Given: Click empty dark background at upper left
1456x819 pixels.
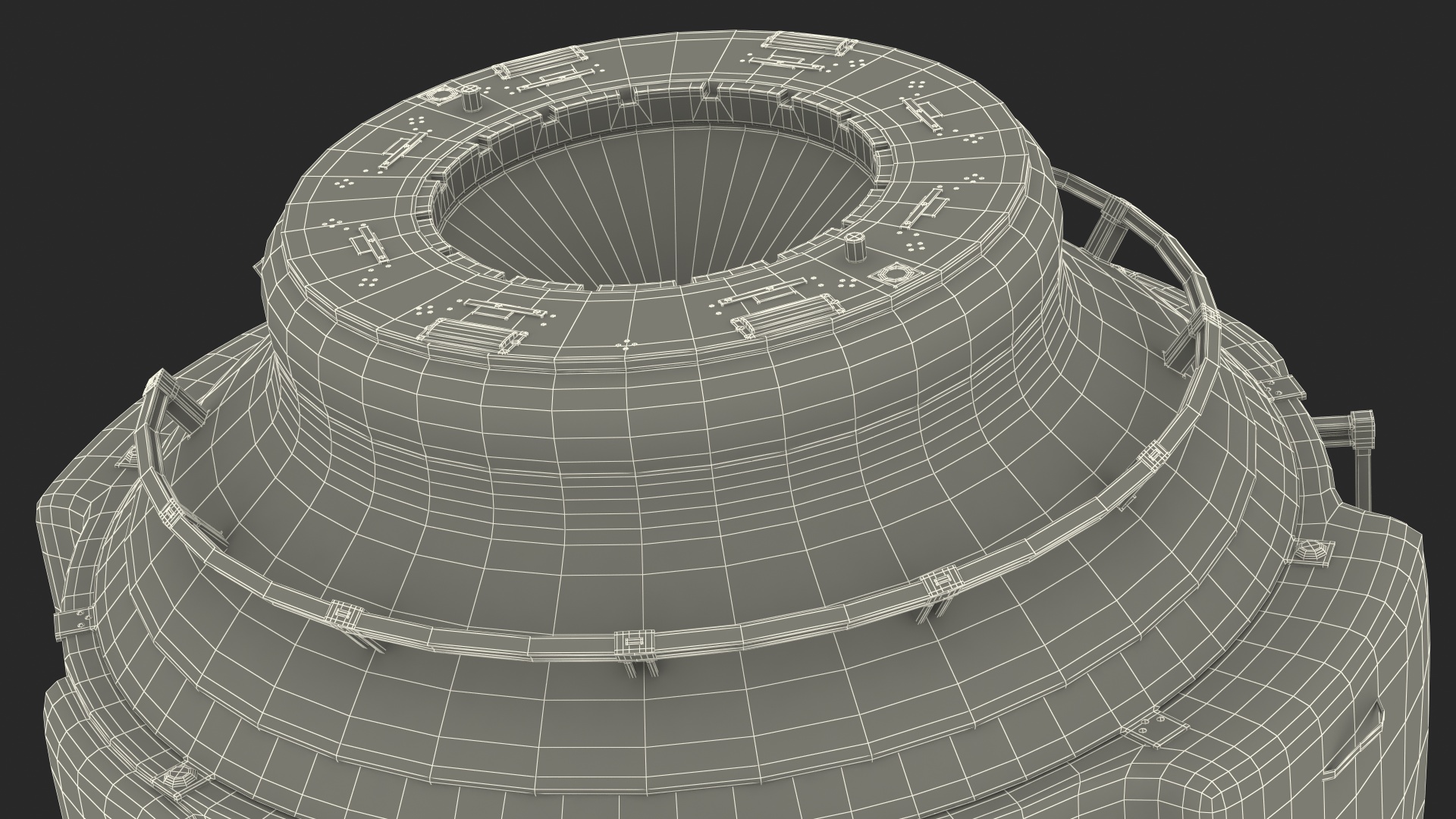Looking at the screenshot, I should pos(114,91).
